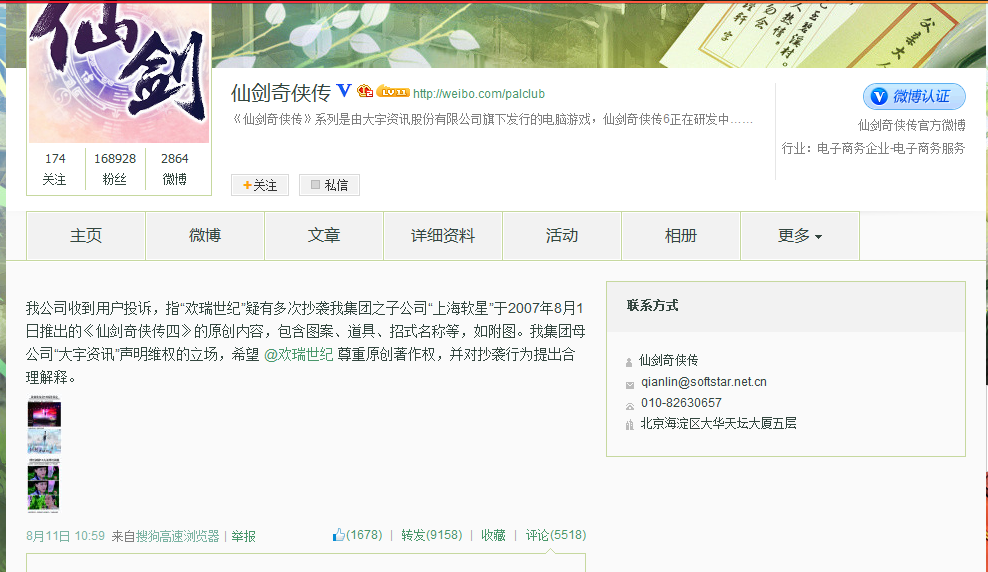Screen dimensions: 988x572
Task: Click the @欢瑞世纪 mention link
Action: click(x=299, y=355)
